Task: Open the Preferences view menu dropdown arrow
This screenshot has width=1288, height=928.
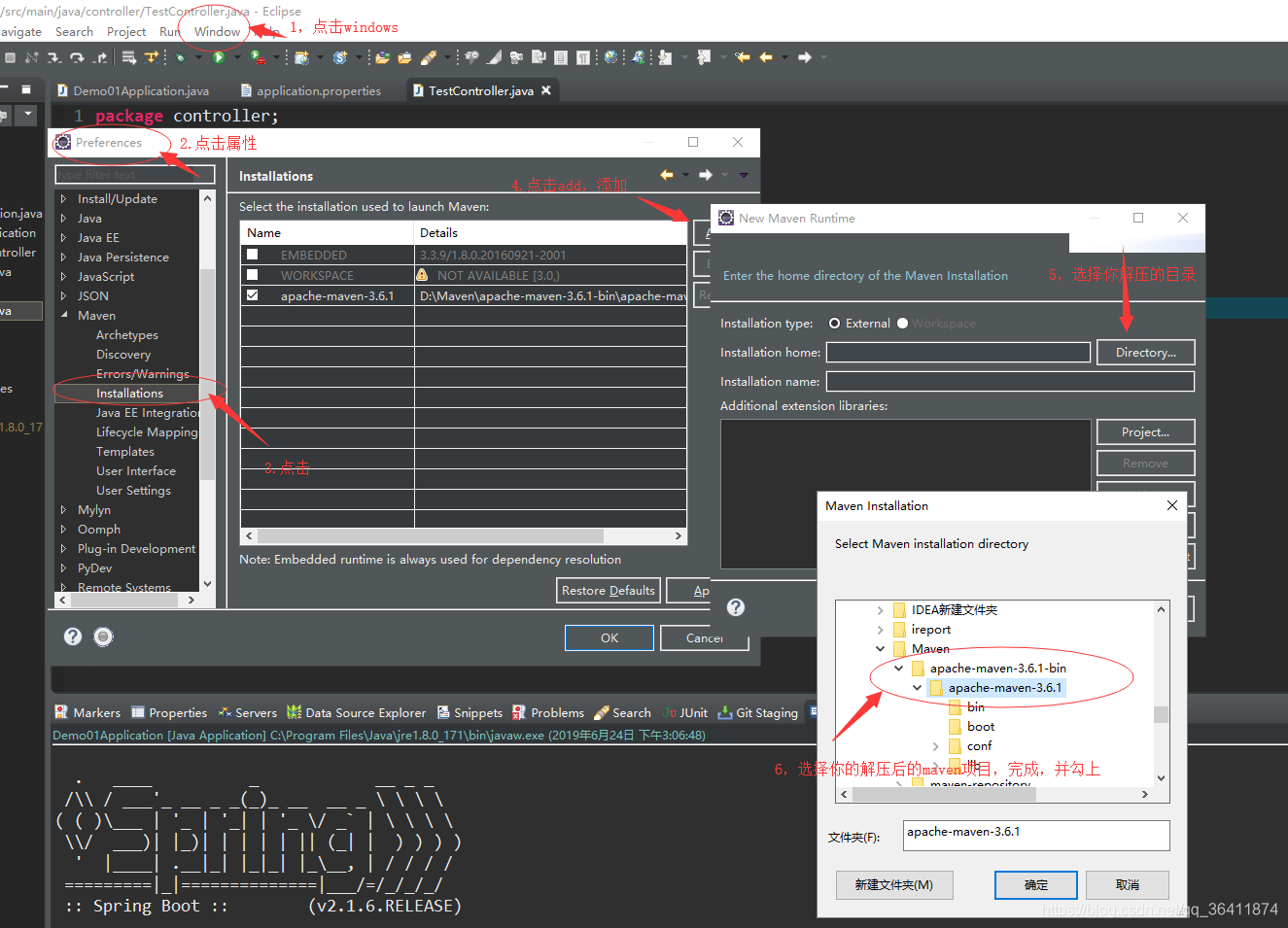Action: click(x=744, y=175)
